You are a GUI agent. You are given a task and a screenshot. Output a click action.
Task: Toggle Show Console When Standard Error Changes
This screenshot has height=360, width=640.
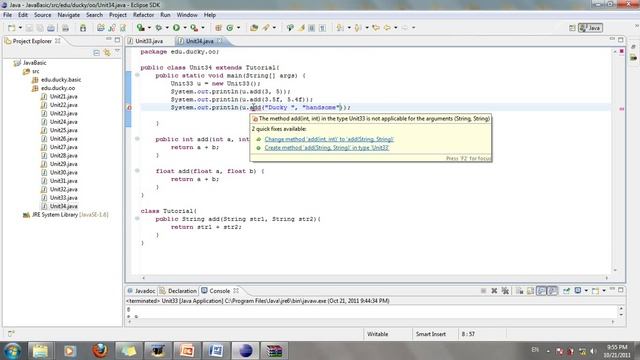pos(553,291)
